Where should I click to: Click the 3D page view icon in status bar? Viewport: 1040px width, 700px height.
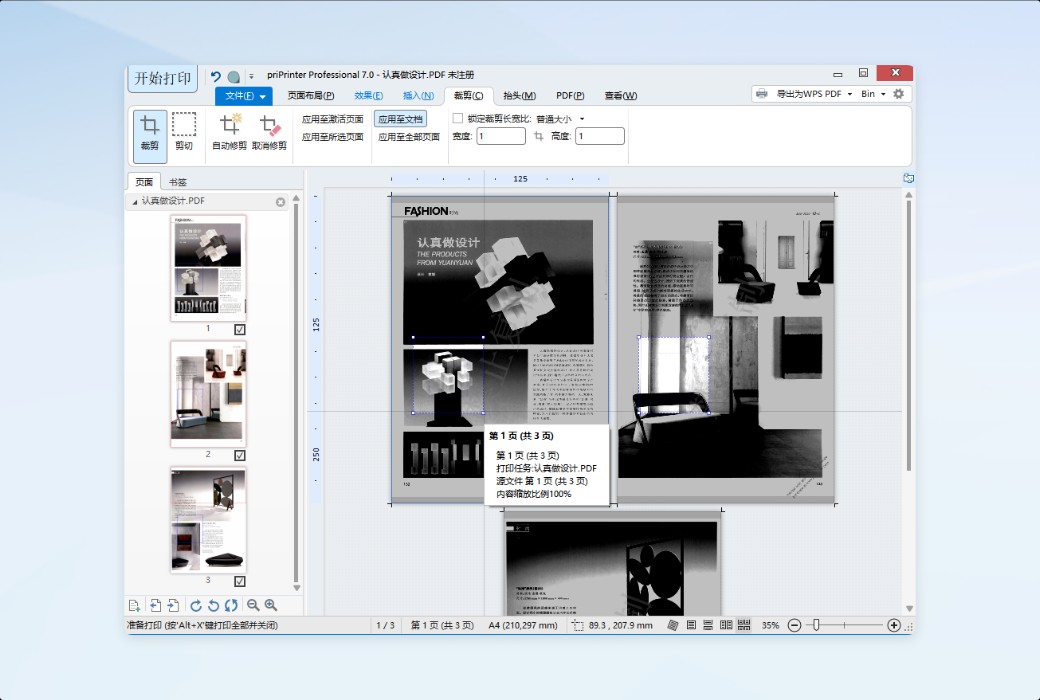coord(673,625)
